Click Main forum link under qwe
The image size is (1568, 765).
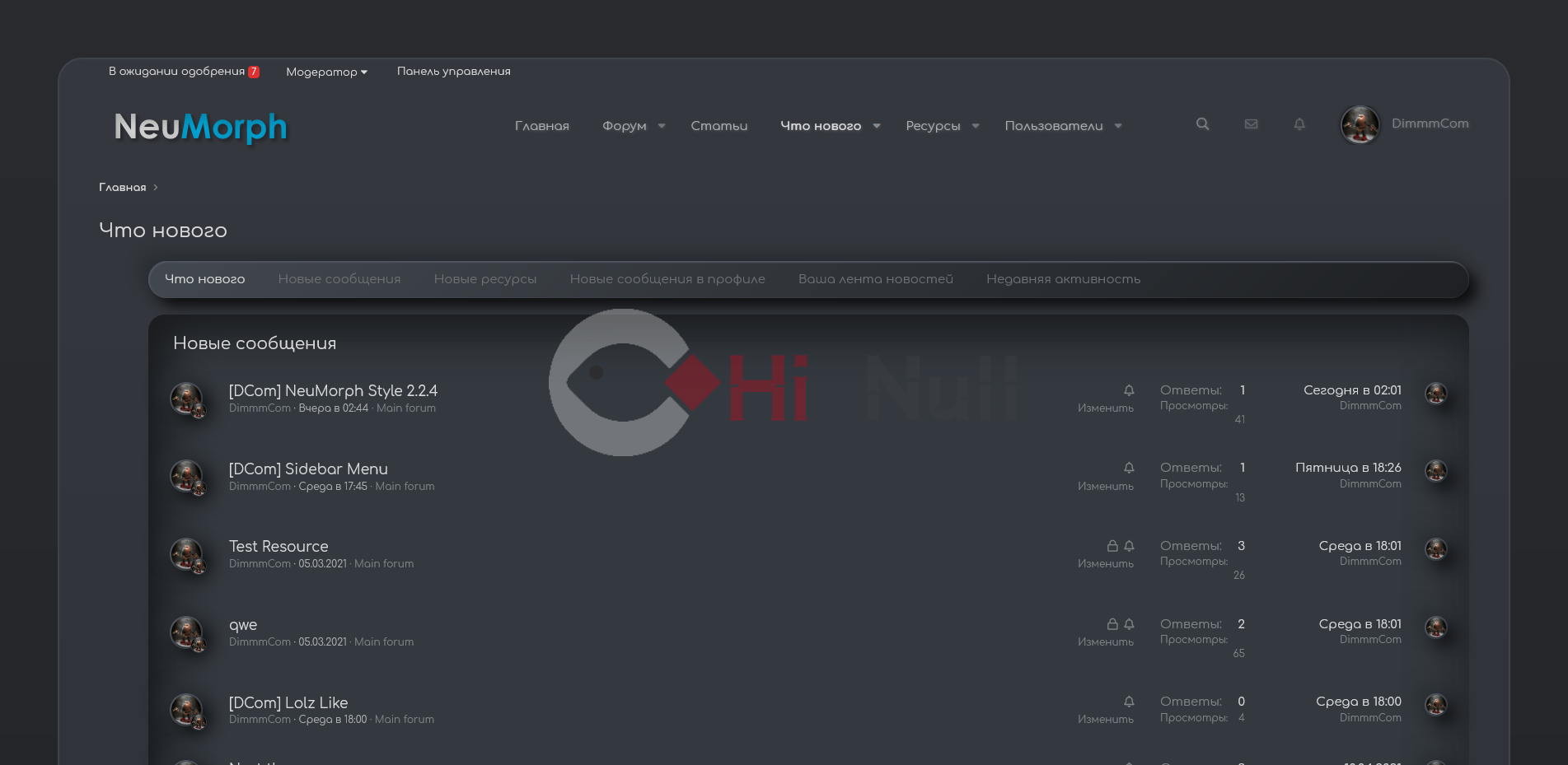(x=384, y=642)
